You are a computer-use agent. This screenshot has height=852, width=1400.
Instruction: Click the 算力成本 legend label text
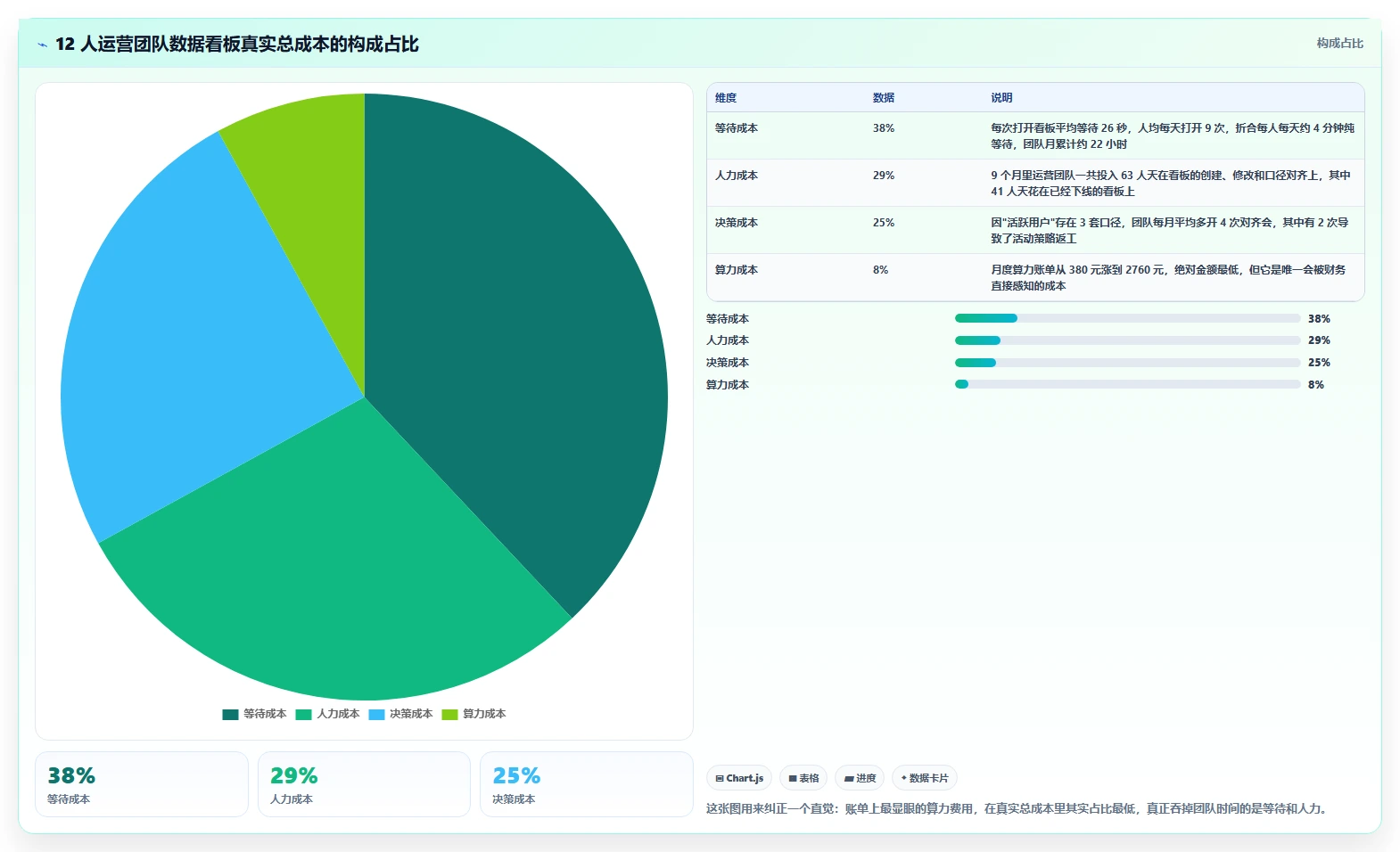[x=484, y=714]
